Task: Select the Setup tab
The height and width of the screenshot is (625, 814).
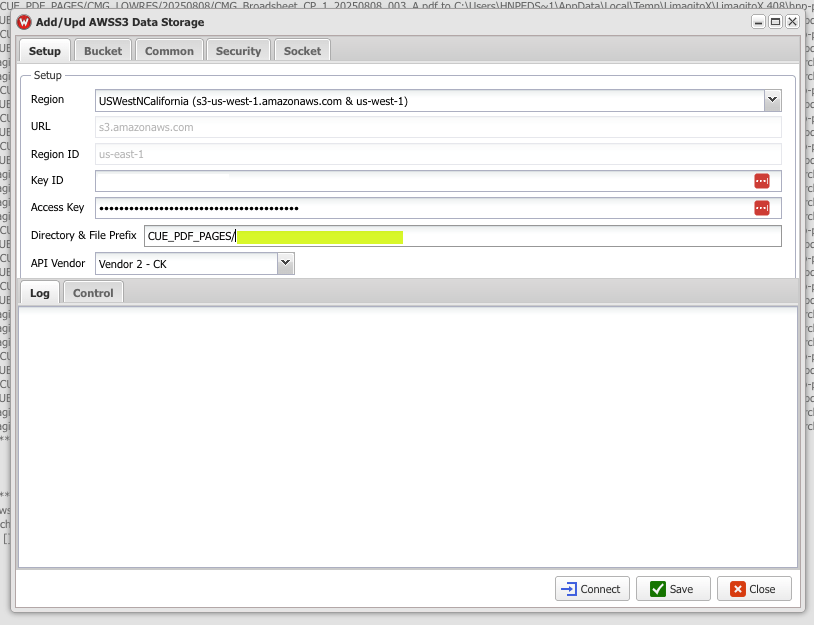Action: pos(45,51)
